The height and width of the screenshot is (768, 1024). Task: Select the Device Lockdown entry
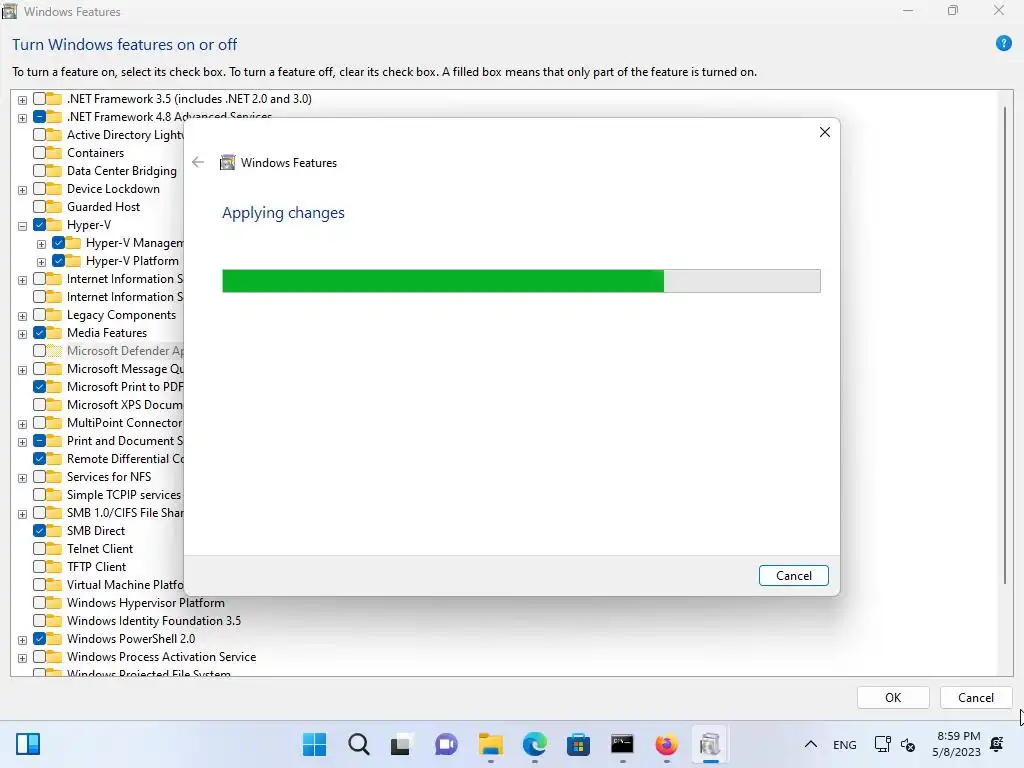tap(113, 189)
